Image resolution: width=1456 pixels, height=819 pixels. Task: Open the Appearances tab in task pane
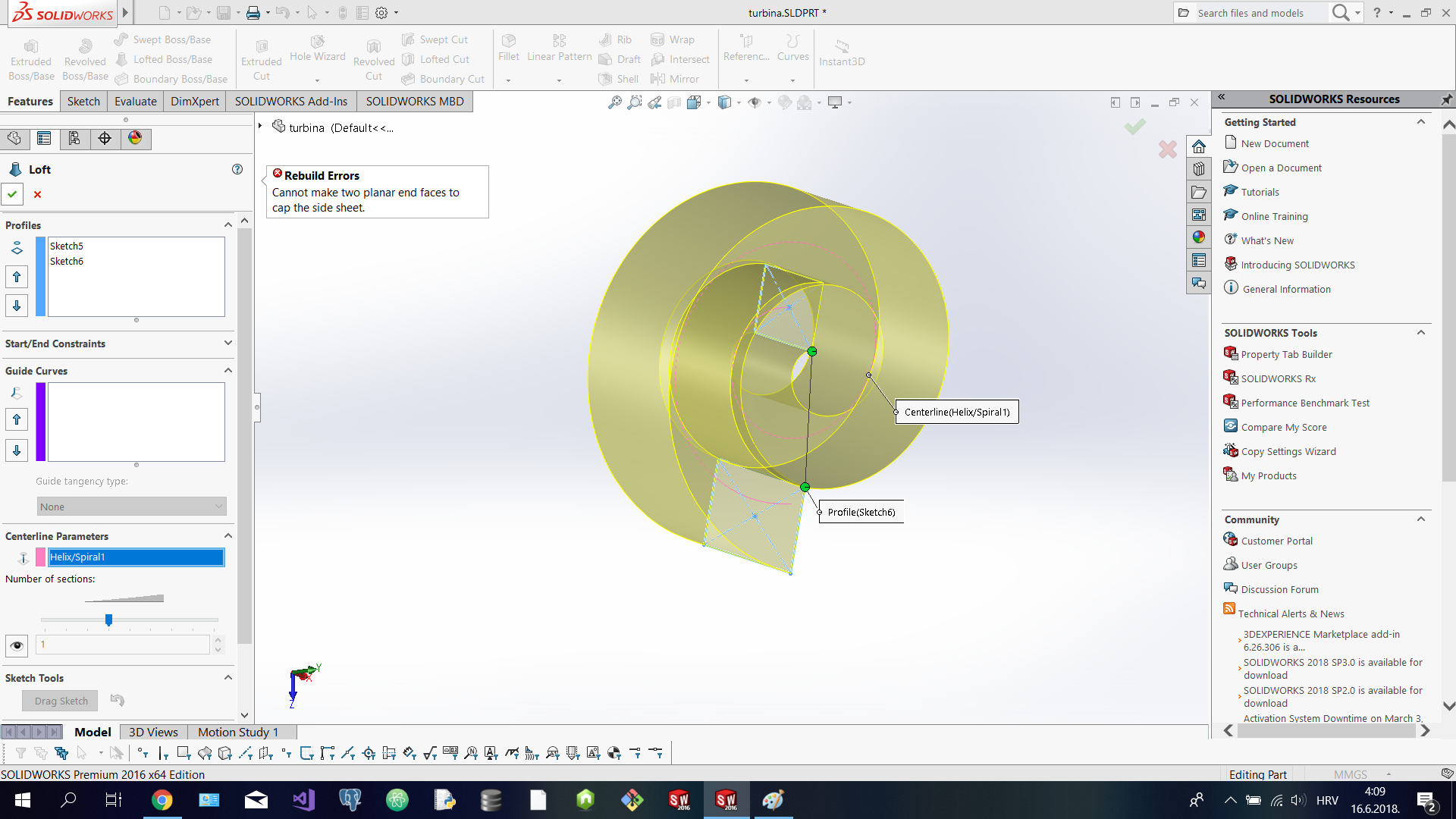[1199, 237]
